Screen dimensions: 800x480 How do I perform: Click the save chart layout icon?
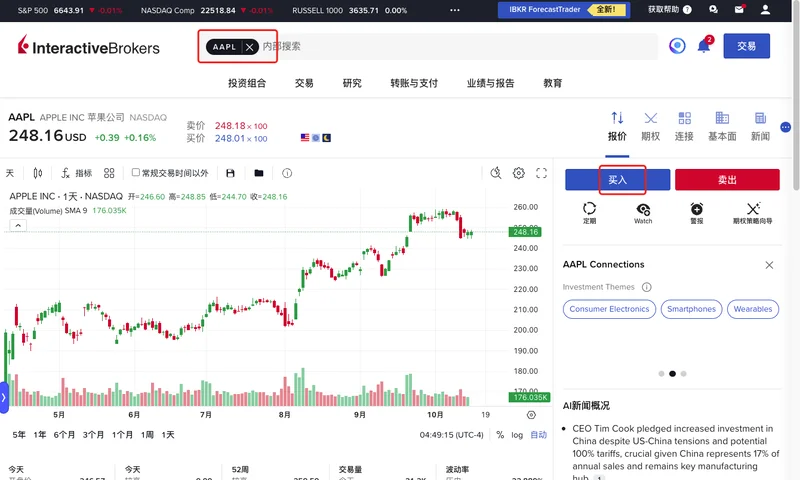tap(231, 173)
